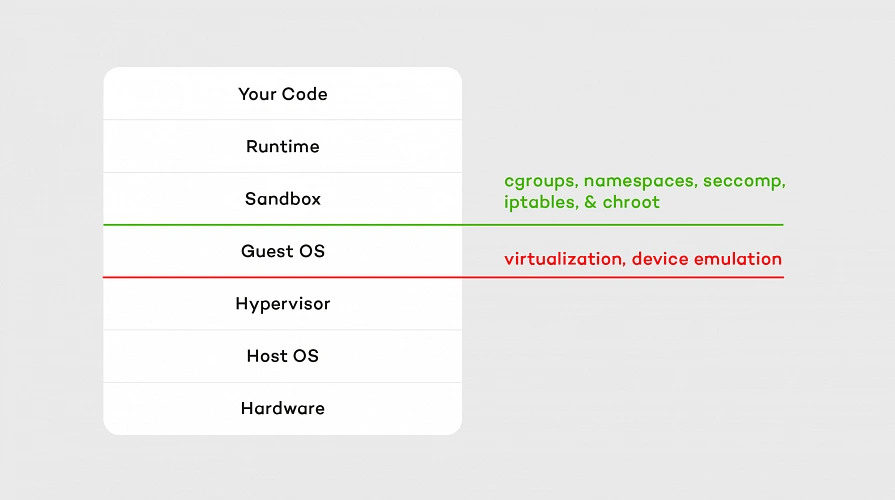Click the green cgroups, namespaces, seccomp text
This screenshot has width=895, height=500.
click(x=644, y=182)
